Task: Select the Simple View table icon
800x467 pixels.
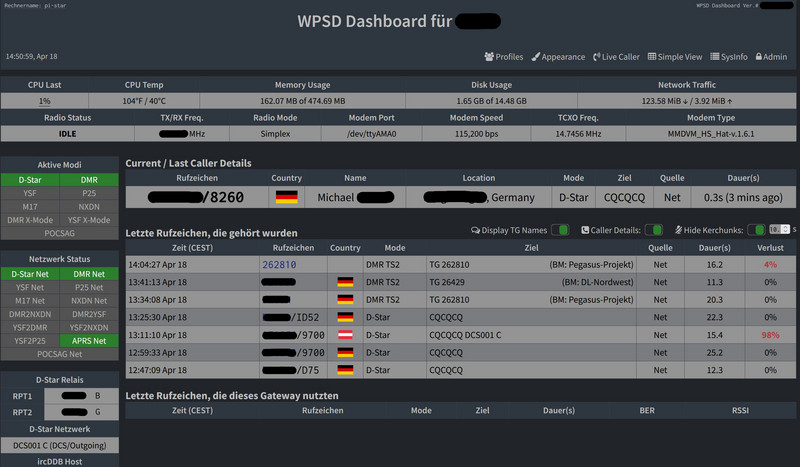Action: 652,57
